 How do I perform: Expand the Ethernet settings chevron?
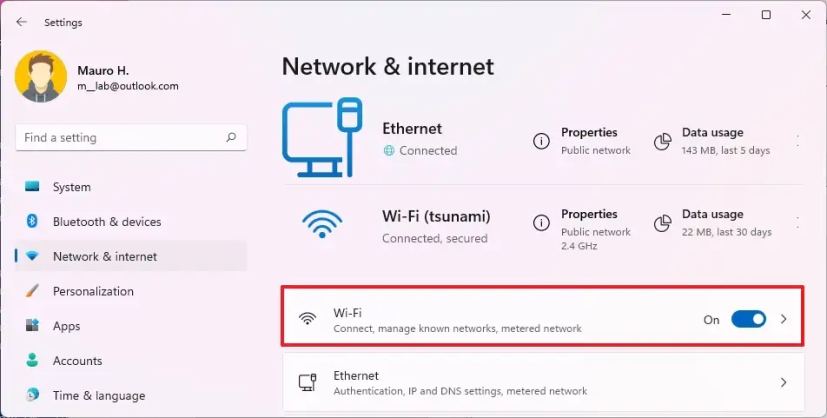[784, 382]
